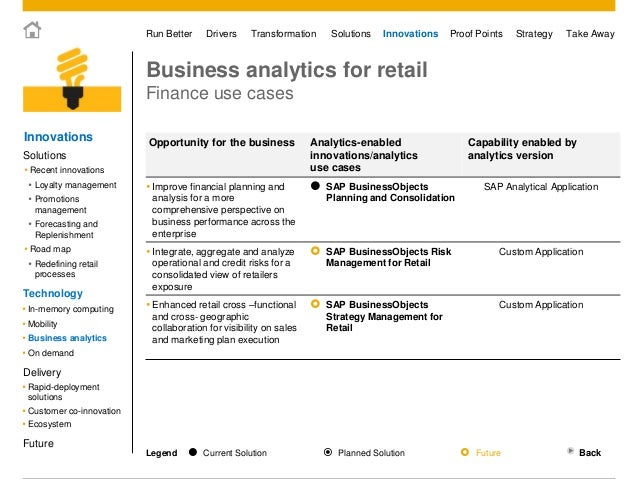Select the Innovations top navigation tab
Screen dimensions: 638x479
coord(411,34)
